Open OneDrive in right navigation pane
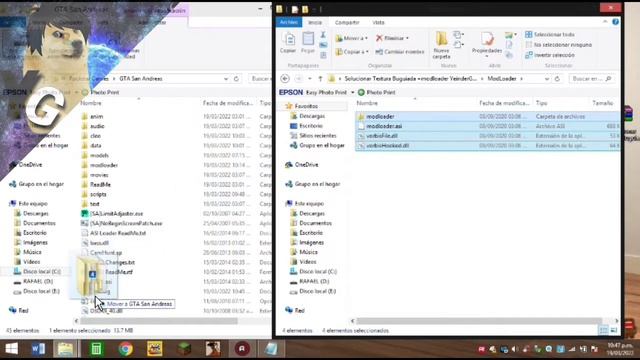This screenshot has width=640, height=360. tap(307, 165)
